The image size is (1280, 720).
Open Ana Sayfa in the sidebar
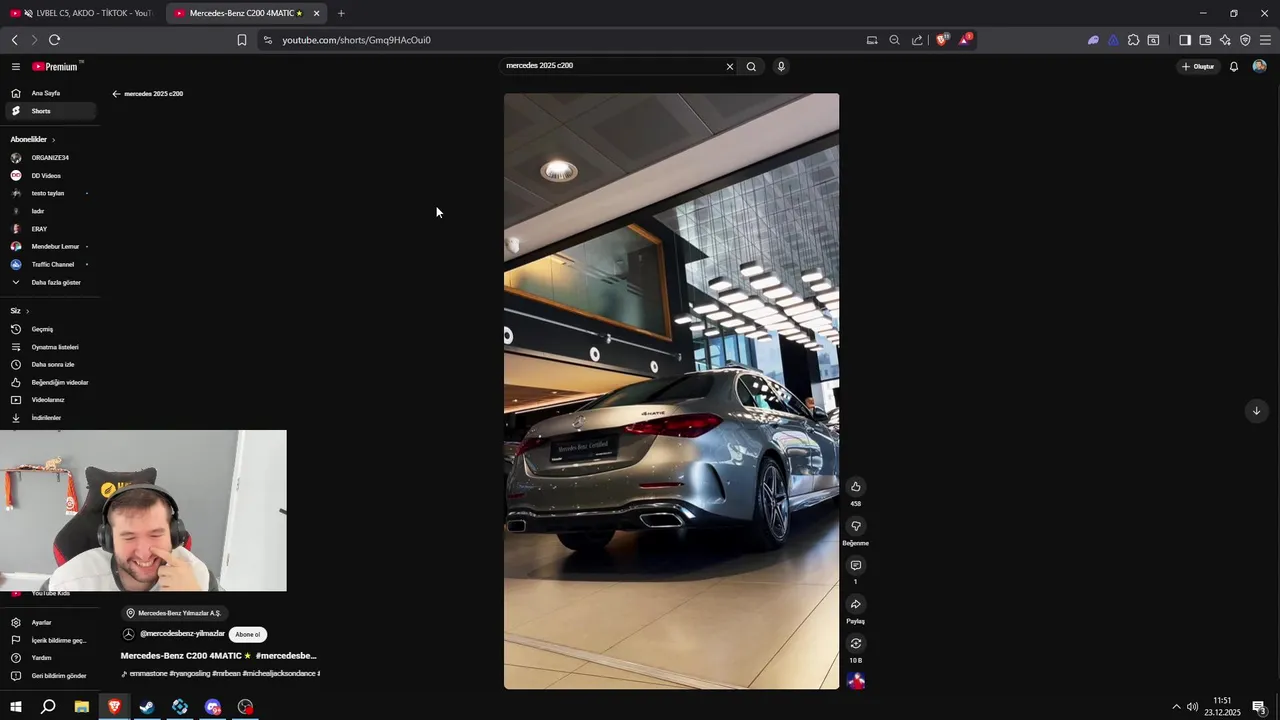pyautogui.click(x=49, y=93)
